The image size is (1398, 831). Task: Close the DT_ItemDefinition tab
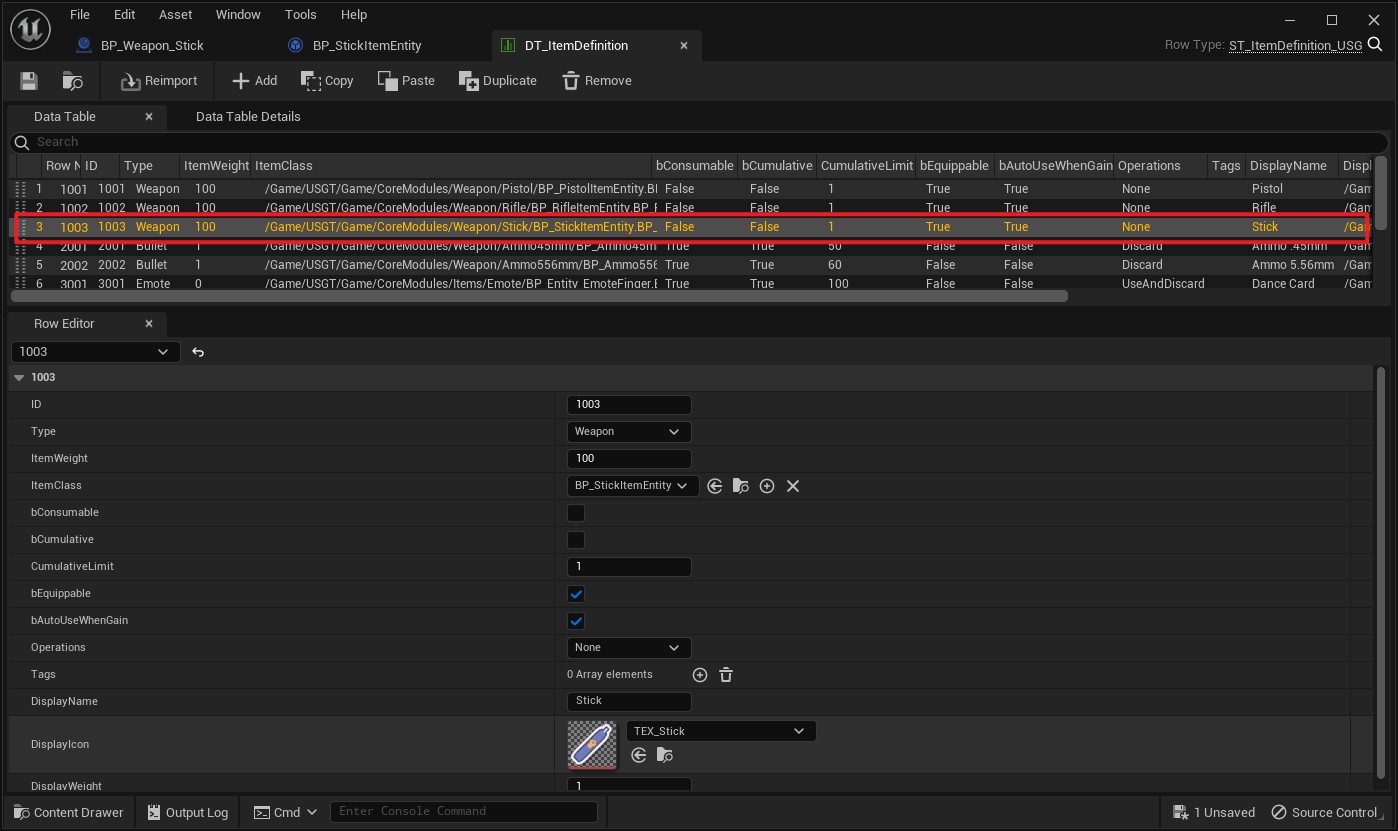point(684,45)
